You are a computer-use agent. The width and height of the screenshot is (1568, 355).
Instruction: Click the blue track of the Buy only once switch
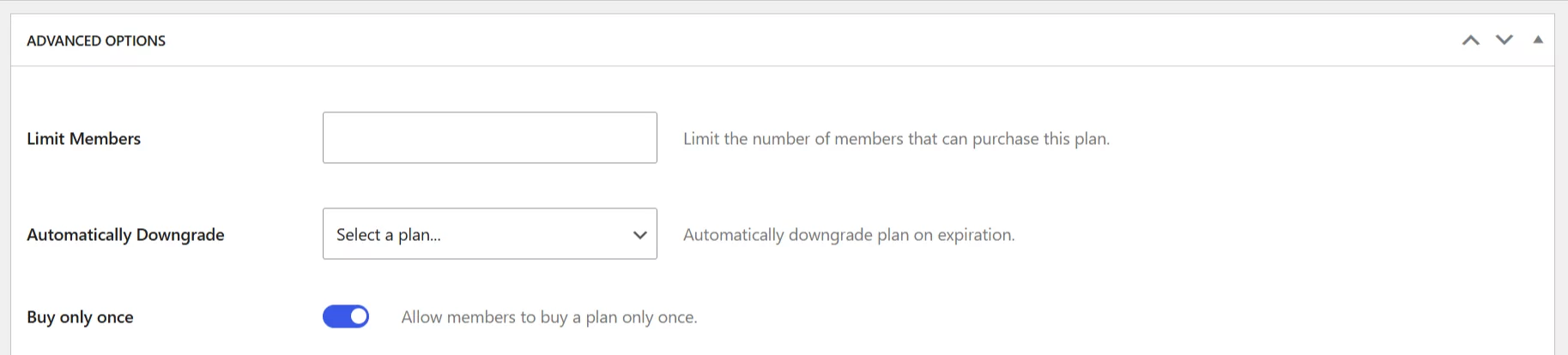[x=335, y=316]
